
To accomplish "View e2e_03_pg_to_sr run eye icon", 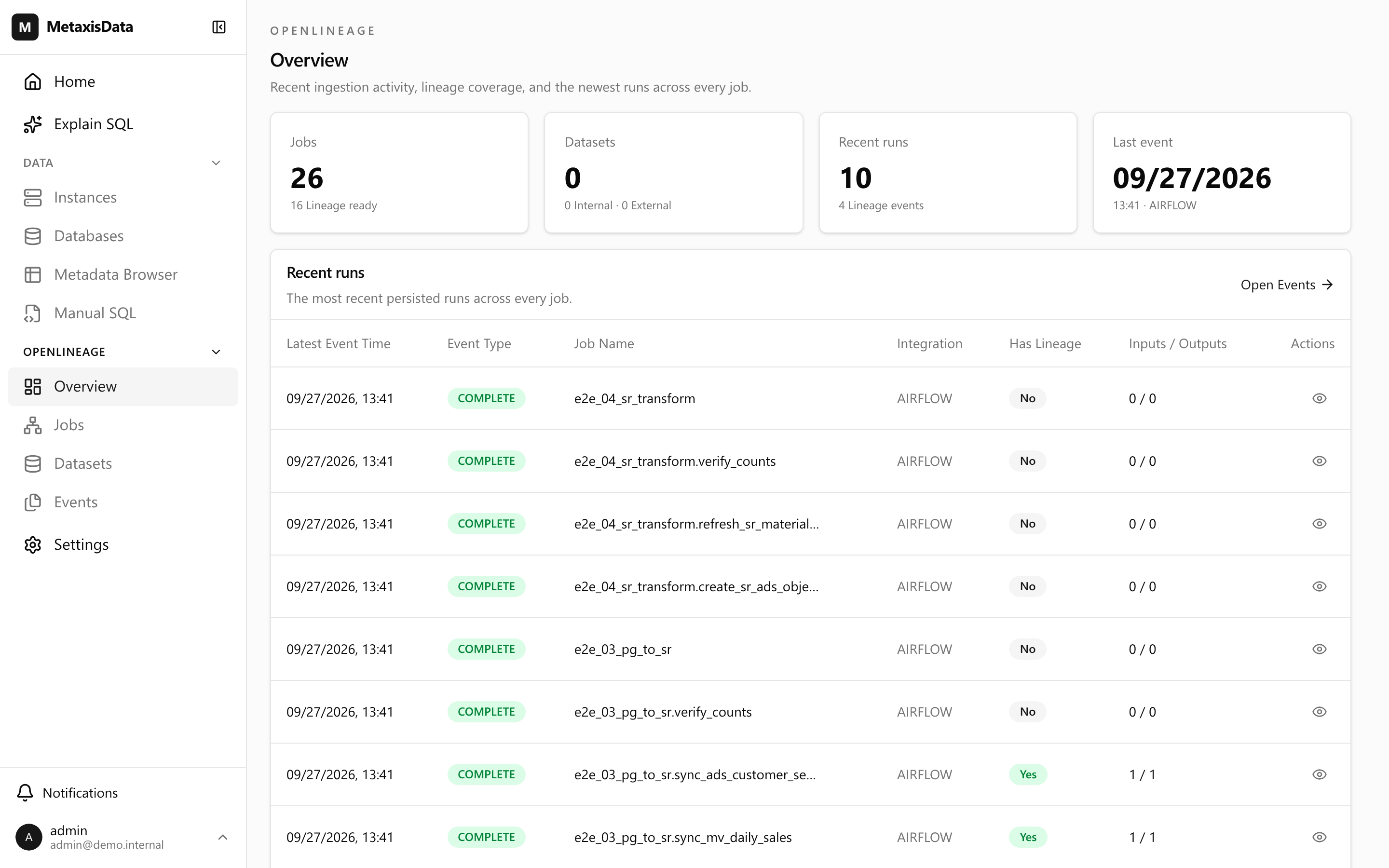I will pos(1319,649).
